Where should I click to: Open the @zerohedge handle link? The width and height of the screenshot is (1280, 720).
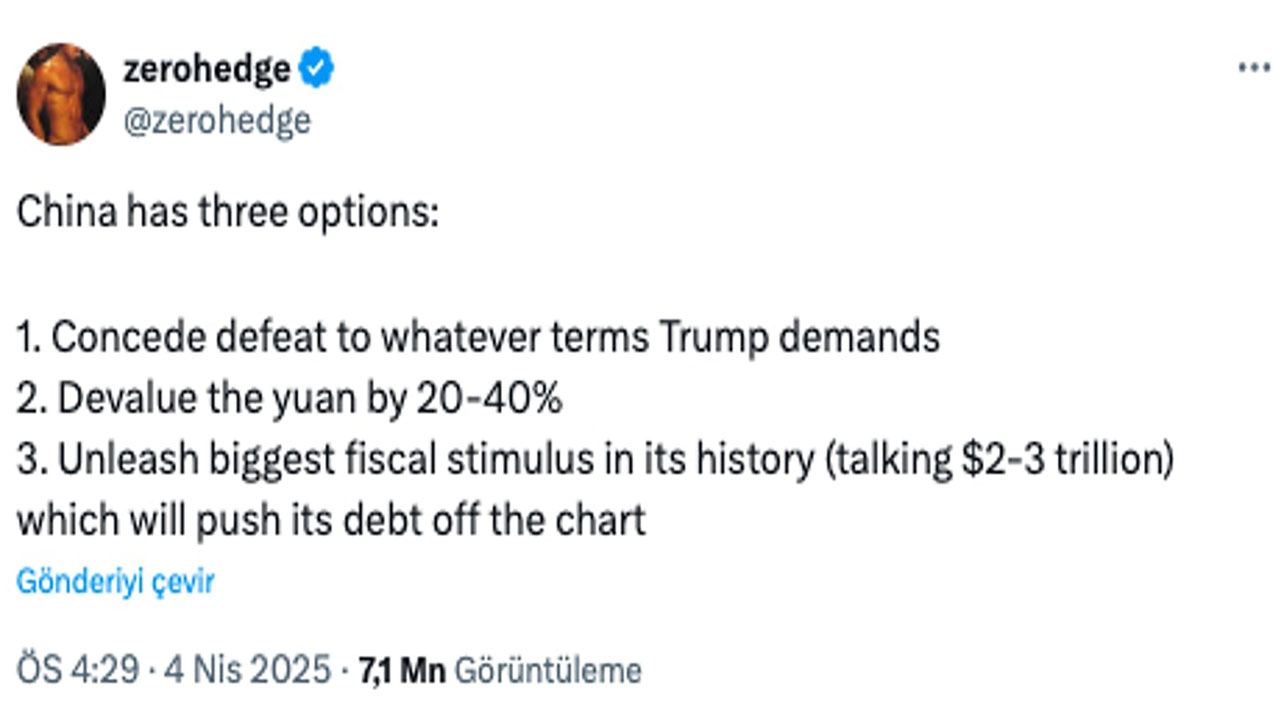pyautogui.click(x=216, y=120)
